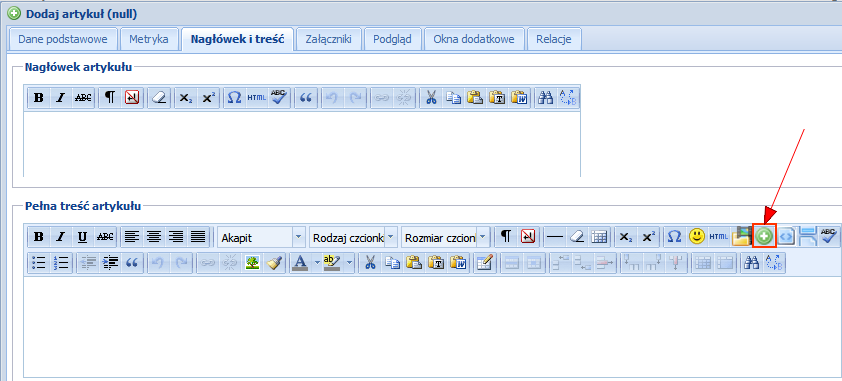842x381 pixels.
Task: Toggle align right in full content editor
Action: click(x=176, y=237)
